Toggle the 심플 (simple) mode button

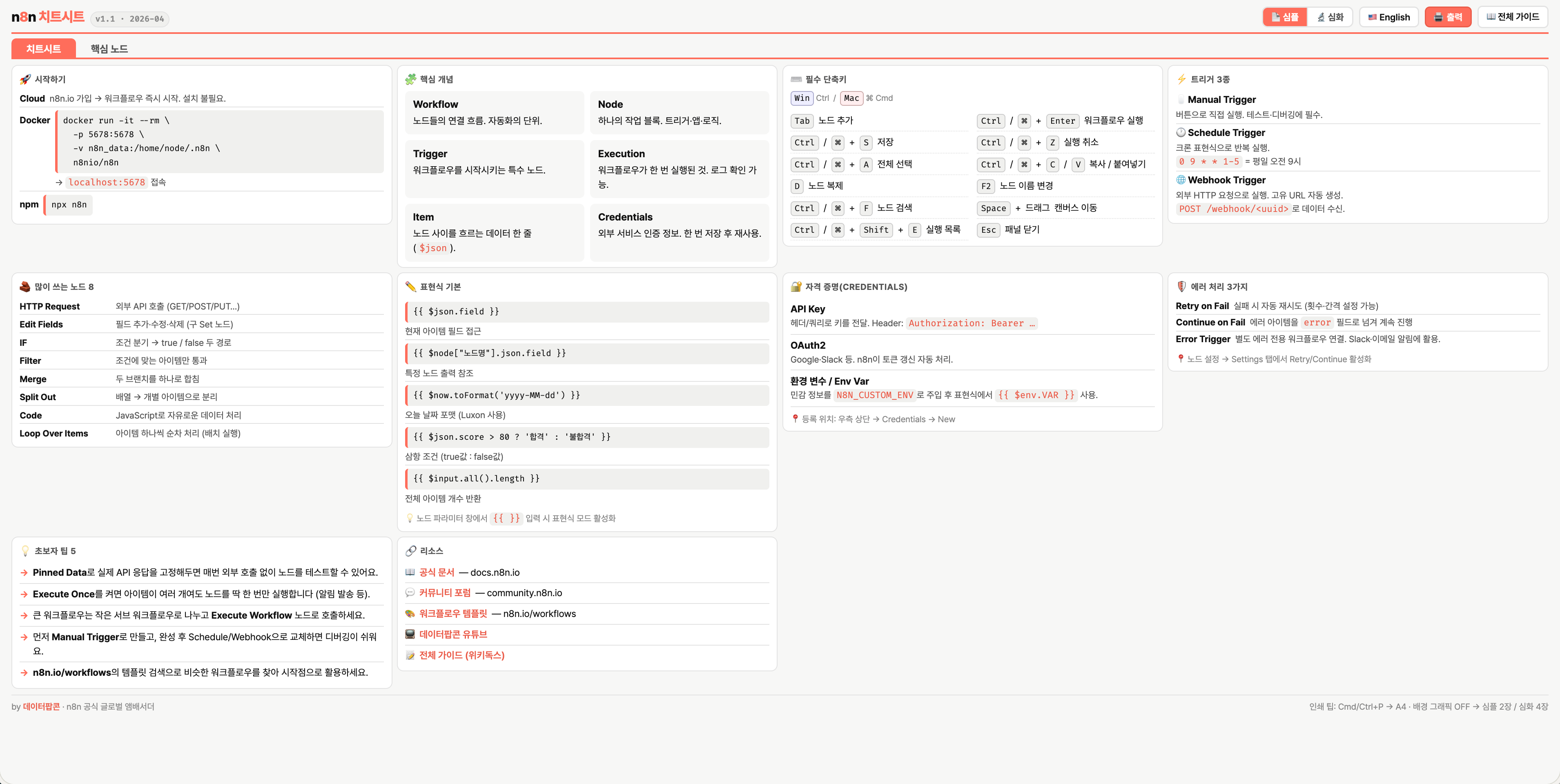point(1284,17)
